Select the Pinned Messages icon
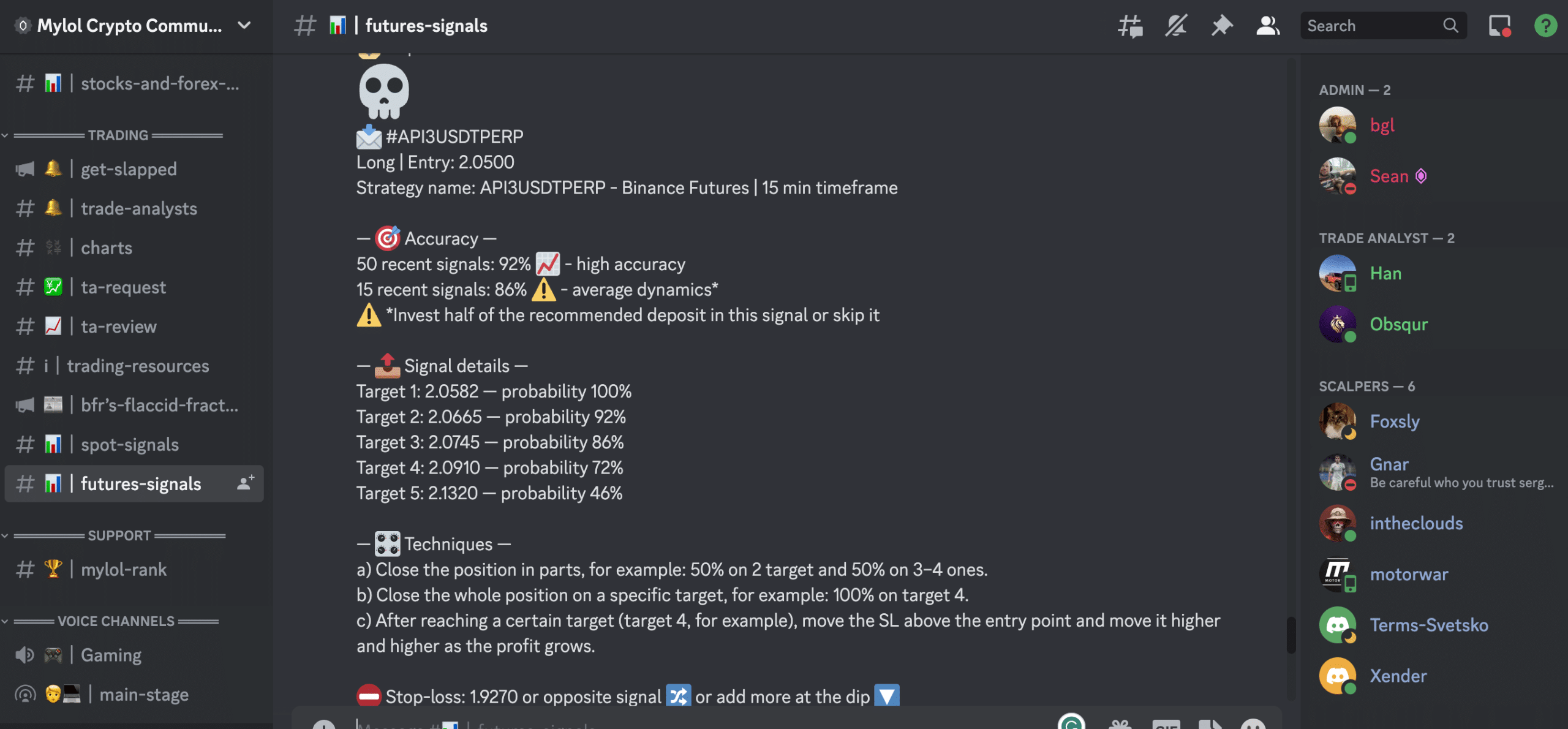The width and height of the screenshot is (1568, 729). (x=1222, y=24)
